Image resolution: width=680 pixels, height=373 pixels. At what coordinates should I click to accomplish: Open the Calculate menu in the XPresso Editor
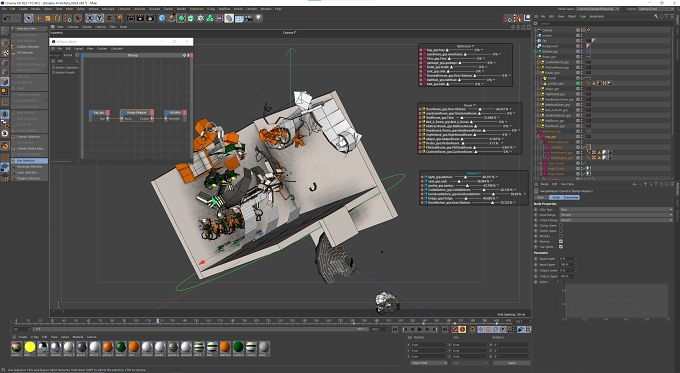click(117, 49)
